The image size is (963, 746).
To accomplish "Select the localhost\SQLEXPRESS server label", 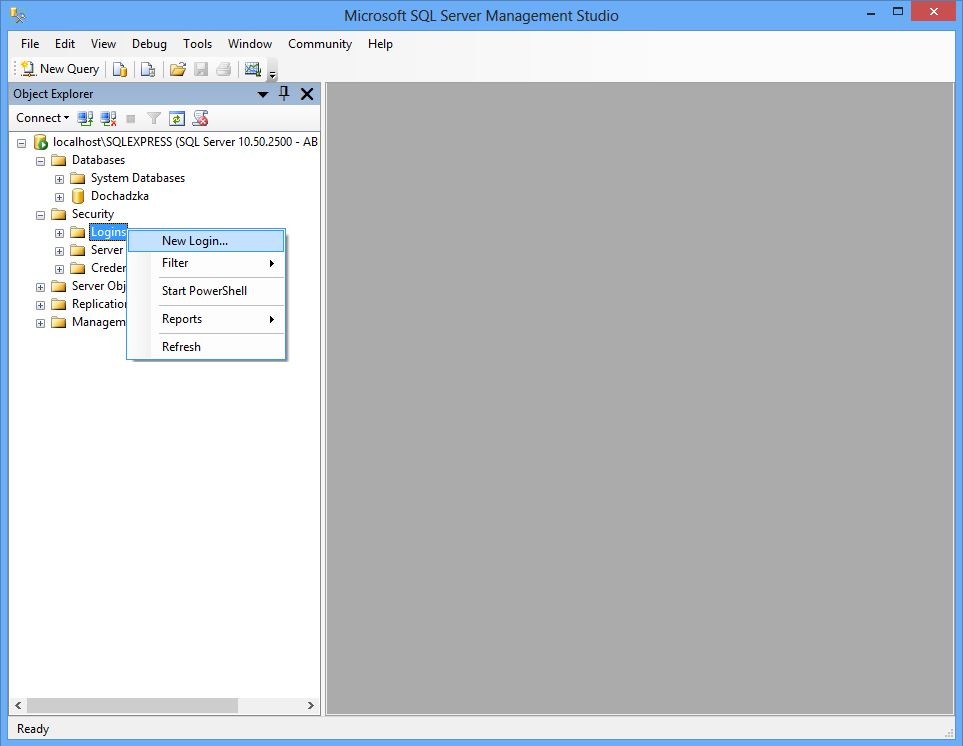I will [x=185, y=142].
